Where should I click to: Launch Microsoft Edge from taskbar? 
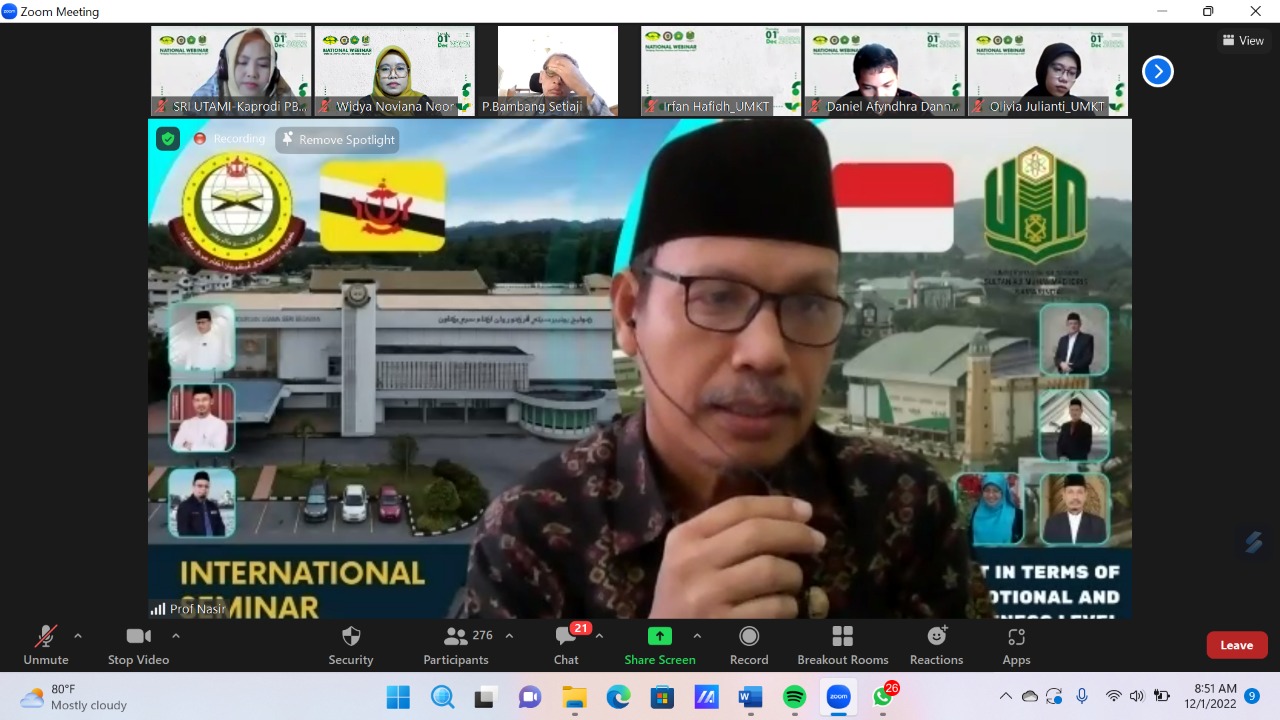(x=618, y=697)
